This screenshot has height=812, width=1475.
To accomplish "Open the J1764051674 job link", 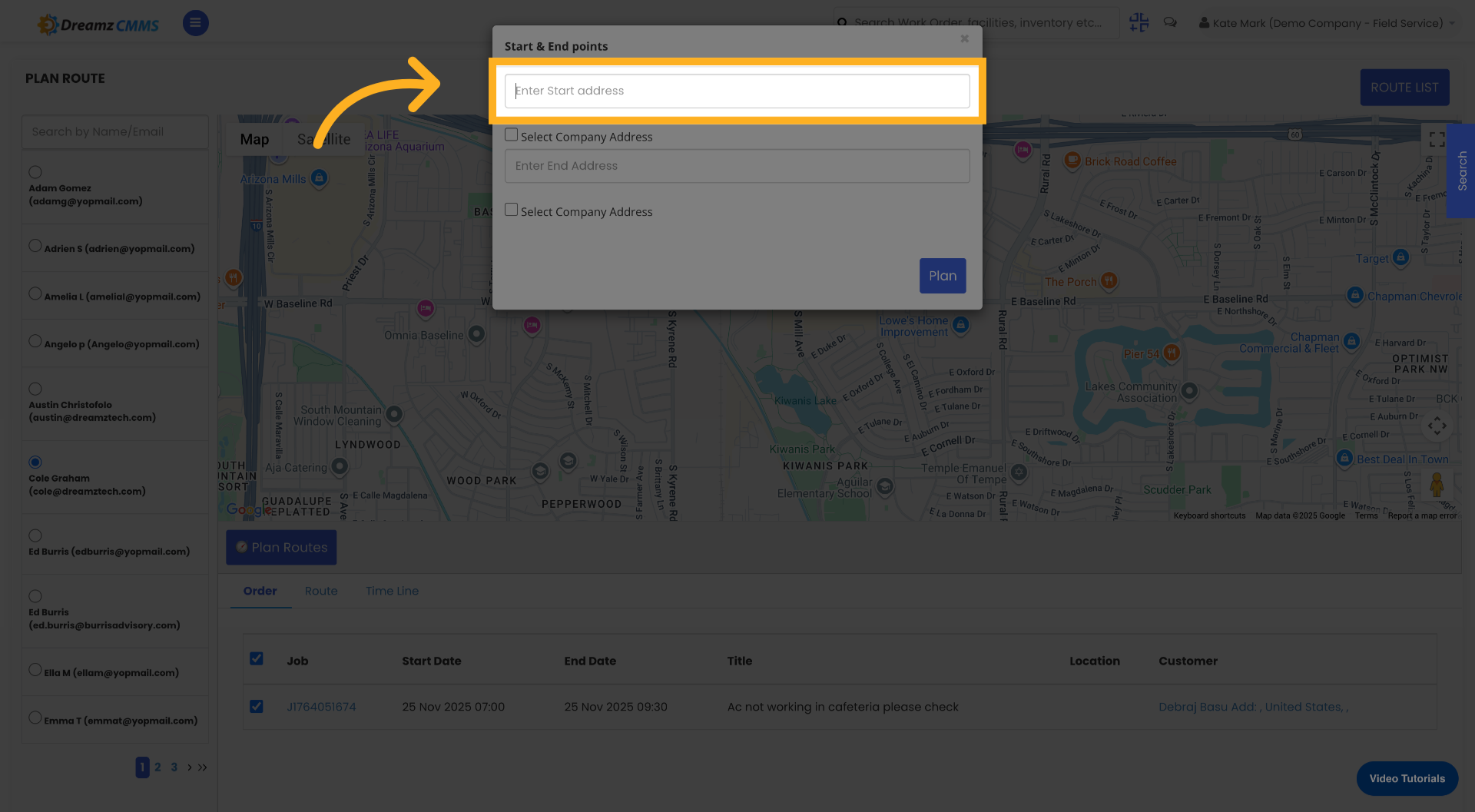I will tap(321, 706).
